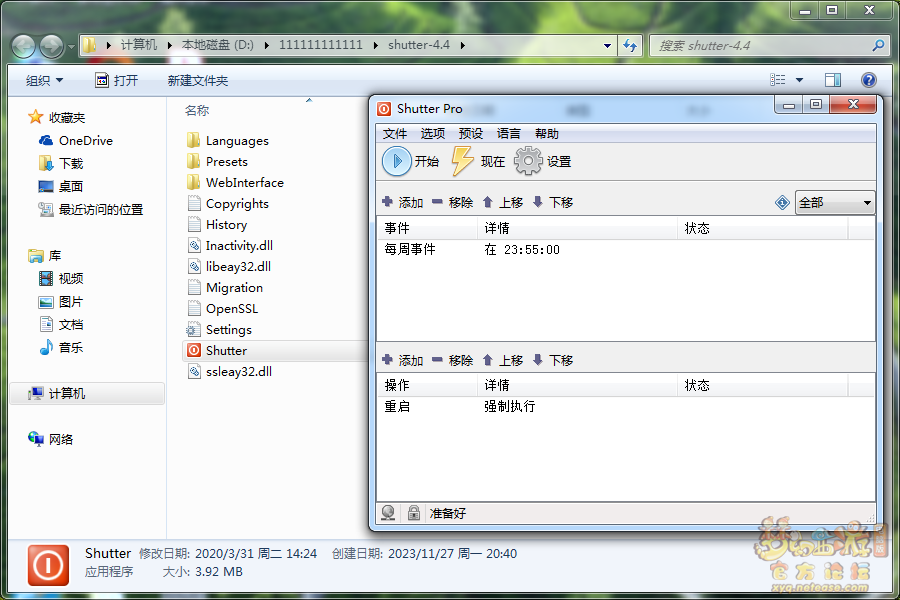Expand the arrow after 111111111111 breadcrumb
Screen dimensions: 900x600
click(x=375, y=45)
